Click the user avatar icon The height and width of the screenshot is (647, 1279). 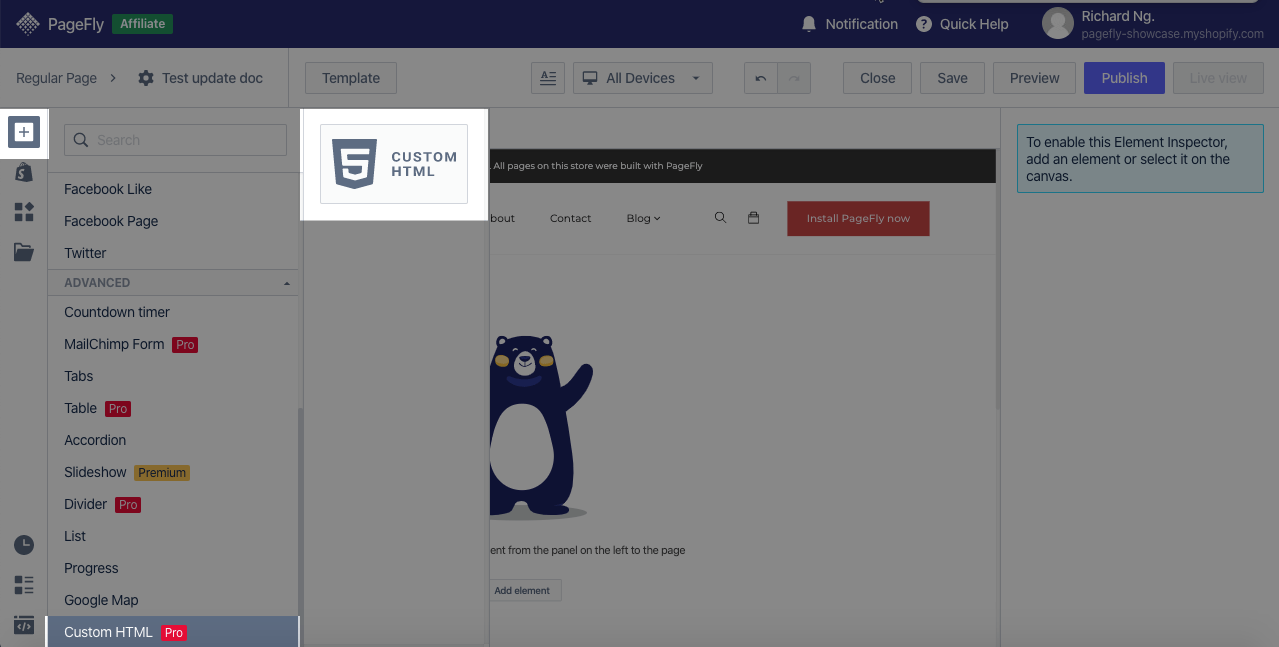1058,24
